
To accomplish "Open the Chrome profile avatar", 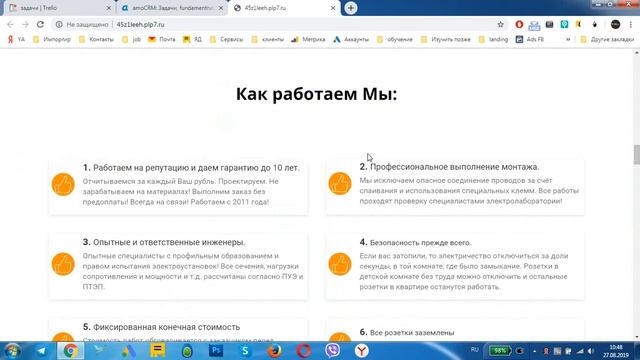I will (x=616, y=24).
